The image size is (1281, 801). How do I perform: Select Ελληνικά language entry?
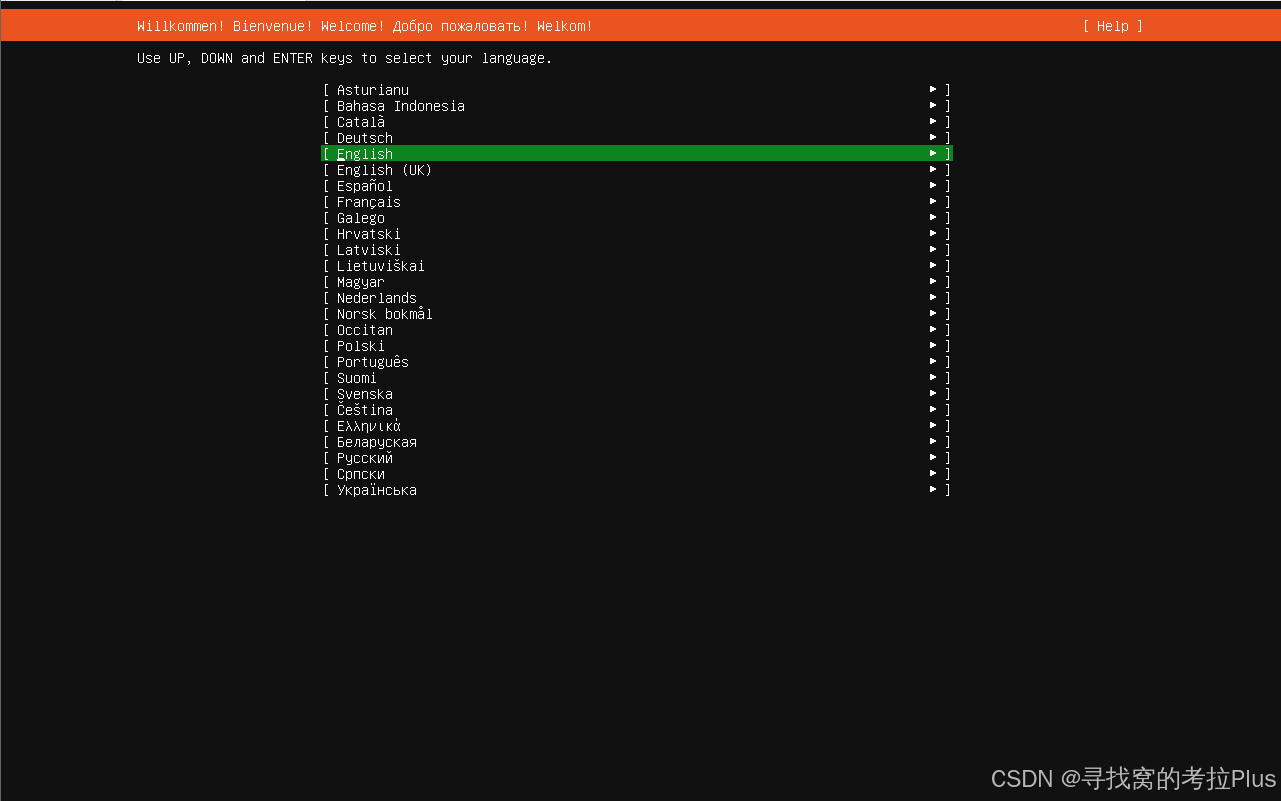pos(637,426)
